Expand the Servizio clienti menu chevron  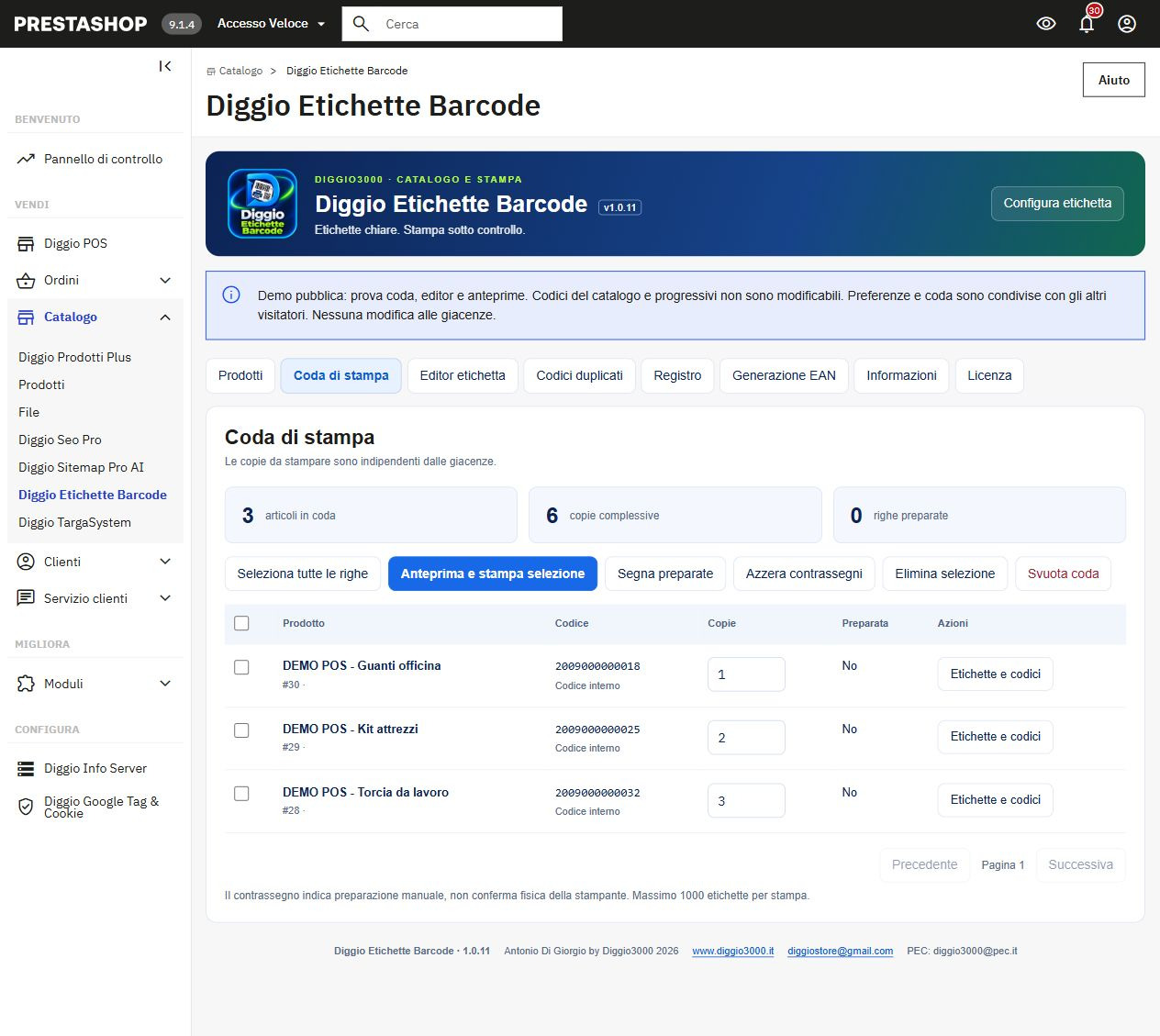(165, 598)
